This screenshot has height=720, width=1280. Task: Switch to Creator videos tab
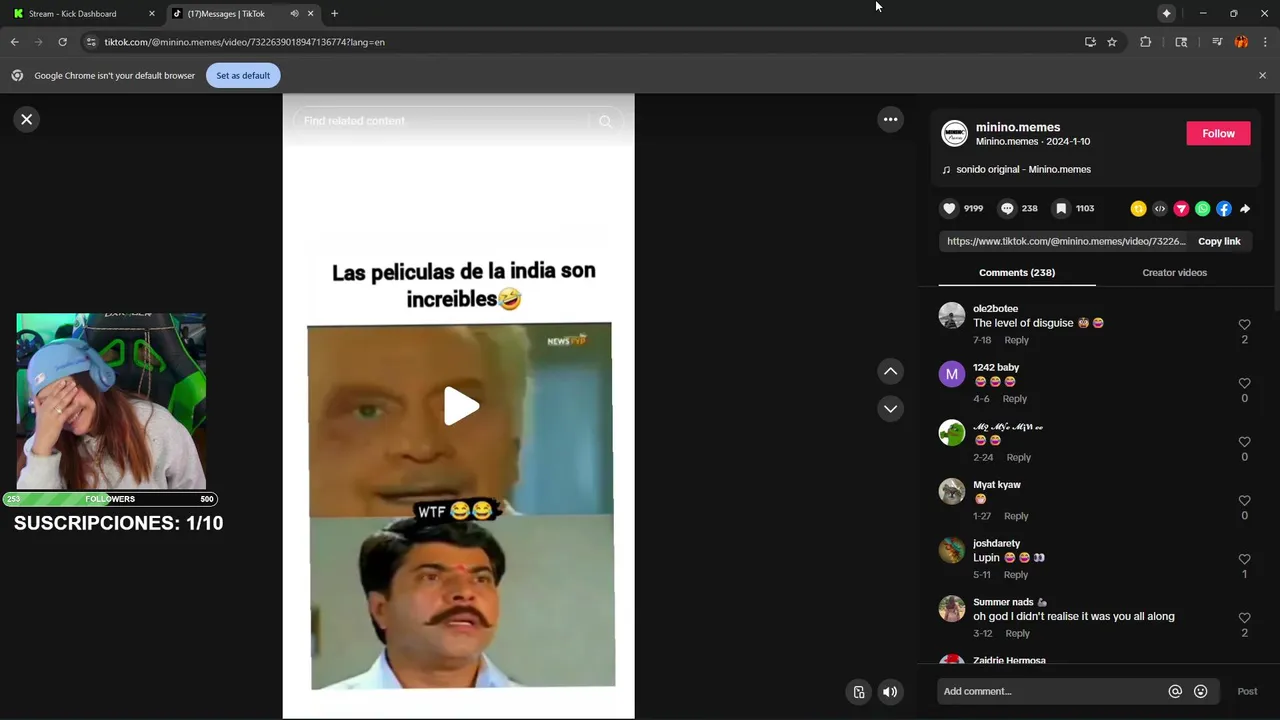tap(1174, 272)
